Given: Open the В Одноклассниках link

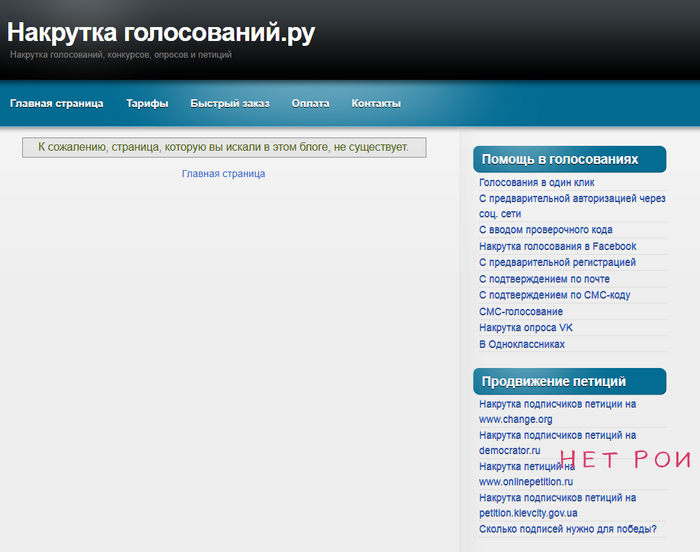Looking at the screenshot, I should (522, 344).
